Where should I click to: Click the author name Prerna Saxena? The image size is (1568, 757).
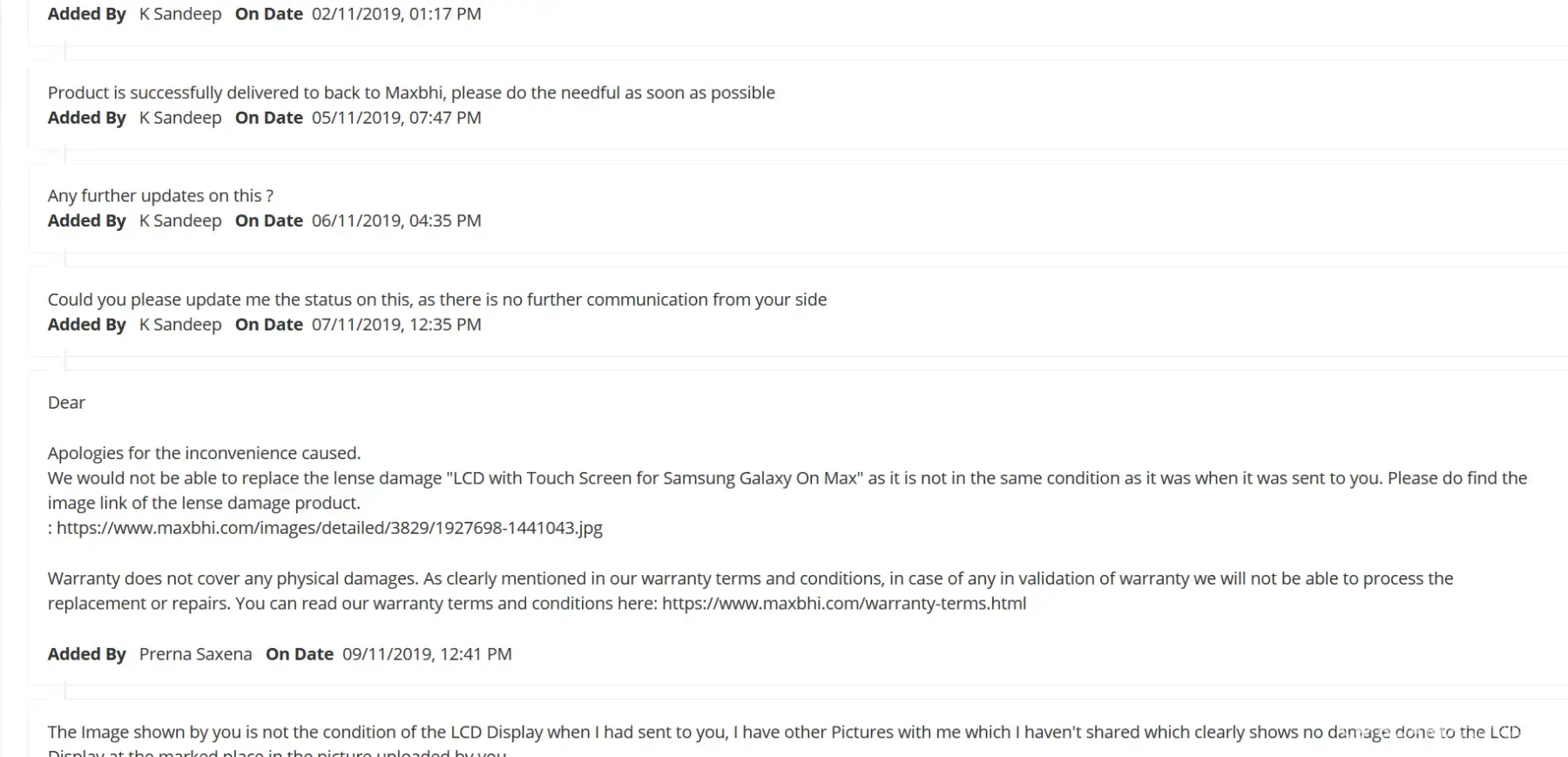pyautogui.click(x=195, y=654)
